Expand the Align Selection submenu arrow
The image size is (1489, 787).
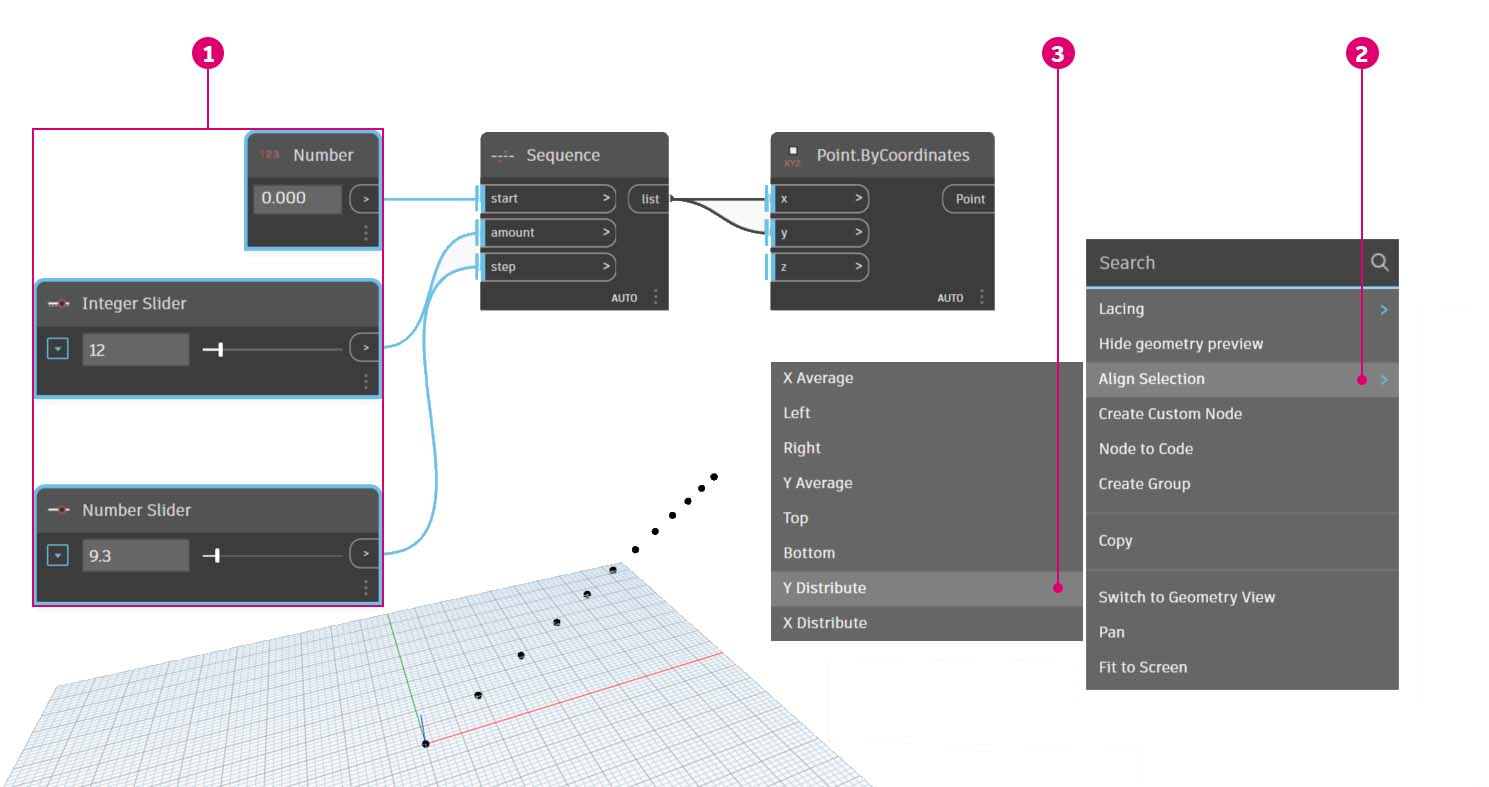pos(1384,380)
